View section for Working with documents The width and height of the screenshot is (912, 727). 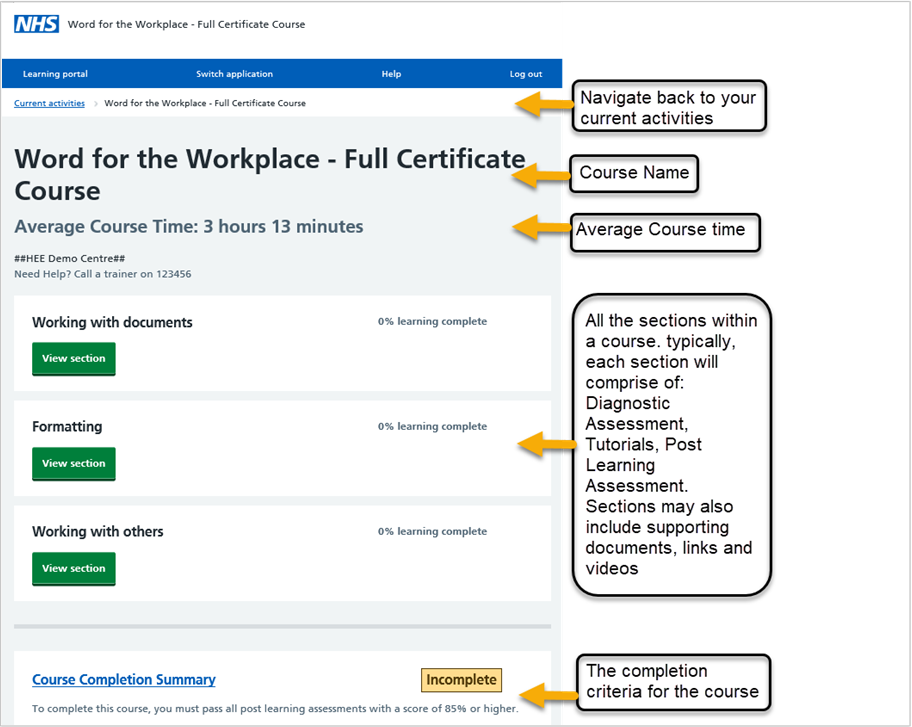point(74,359)
